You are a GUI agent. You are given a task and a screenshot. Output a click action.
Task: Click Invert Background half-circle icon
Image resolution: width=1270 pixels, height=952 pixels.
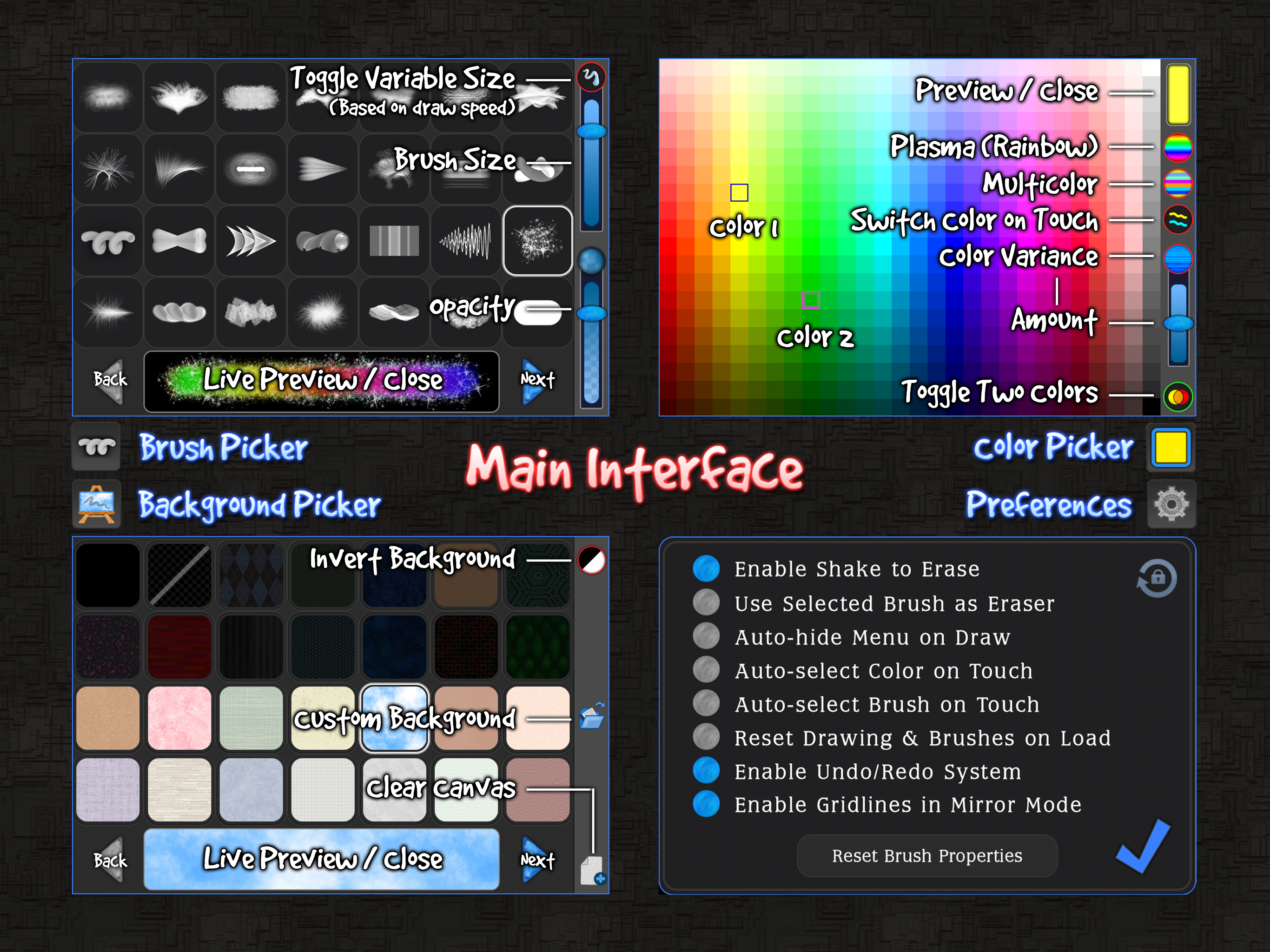591,560
